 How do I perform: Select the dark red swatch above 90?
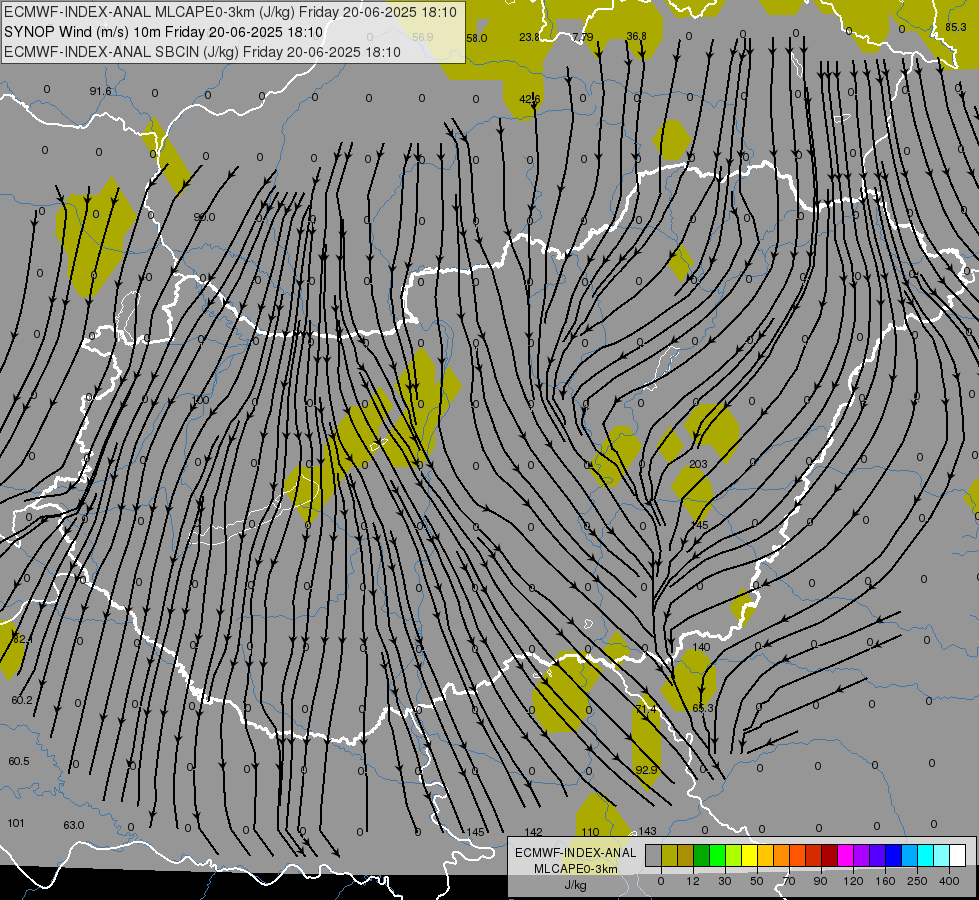click(829, 855)
